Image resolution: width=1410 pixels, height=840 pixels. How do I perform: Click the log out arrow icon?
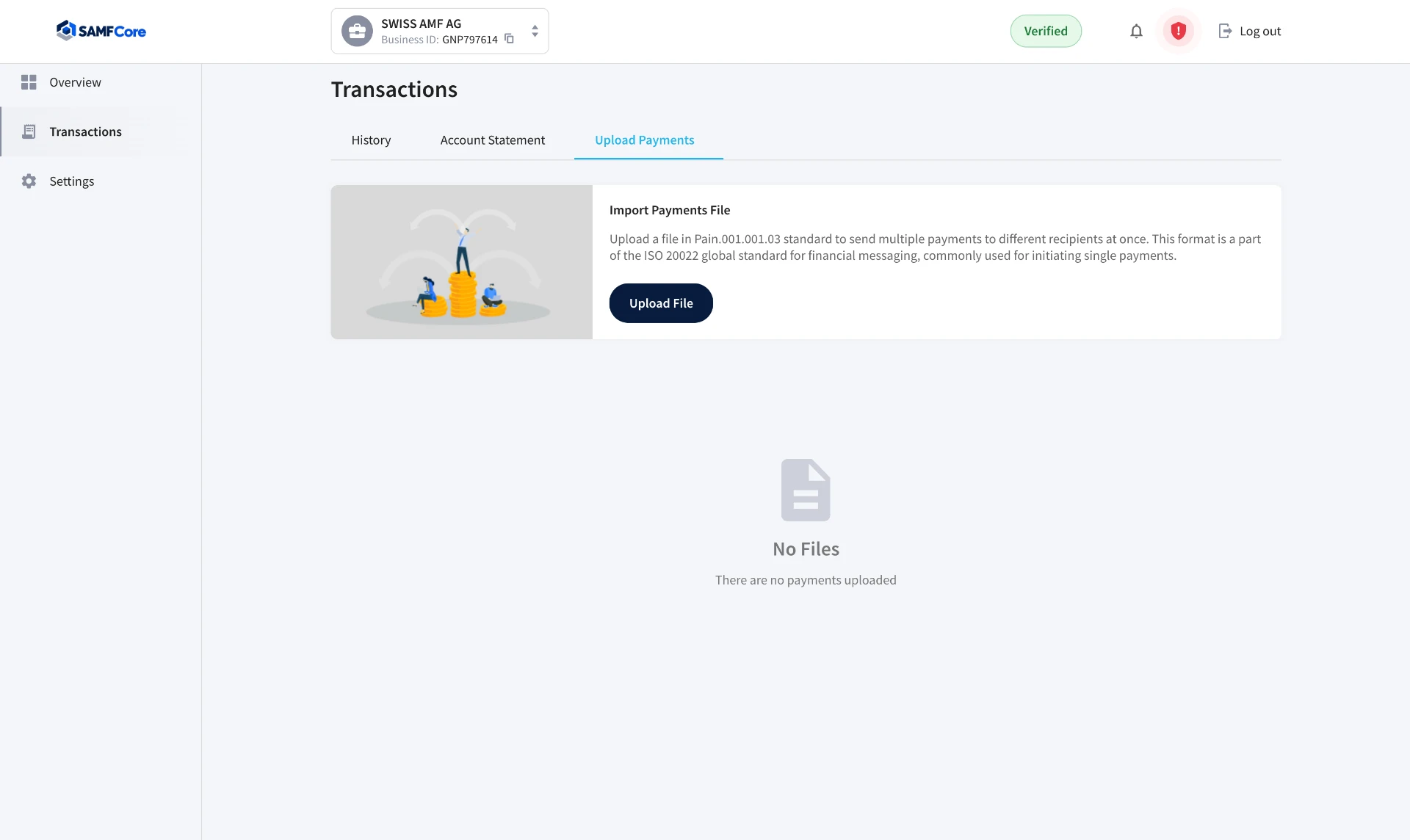point(1225,31)
